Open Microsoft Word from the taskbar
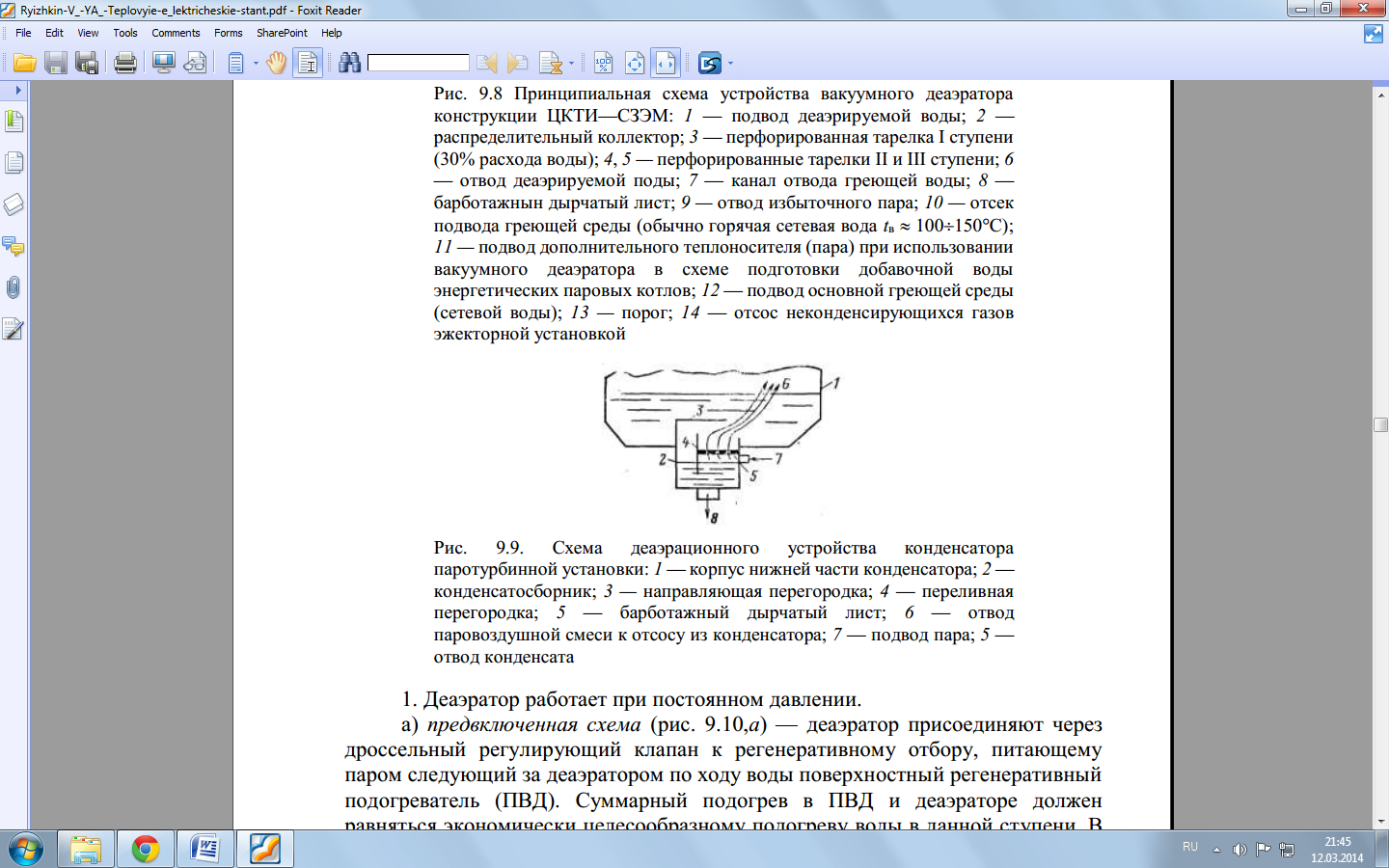 pos(205,850)
